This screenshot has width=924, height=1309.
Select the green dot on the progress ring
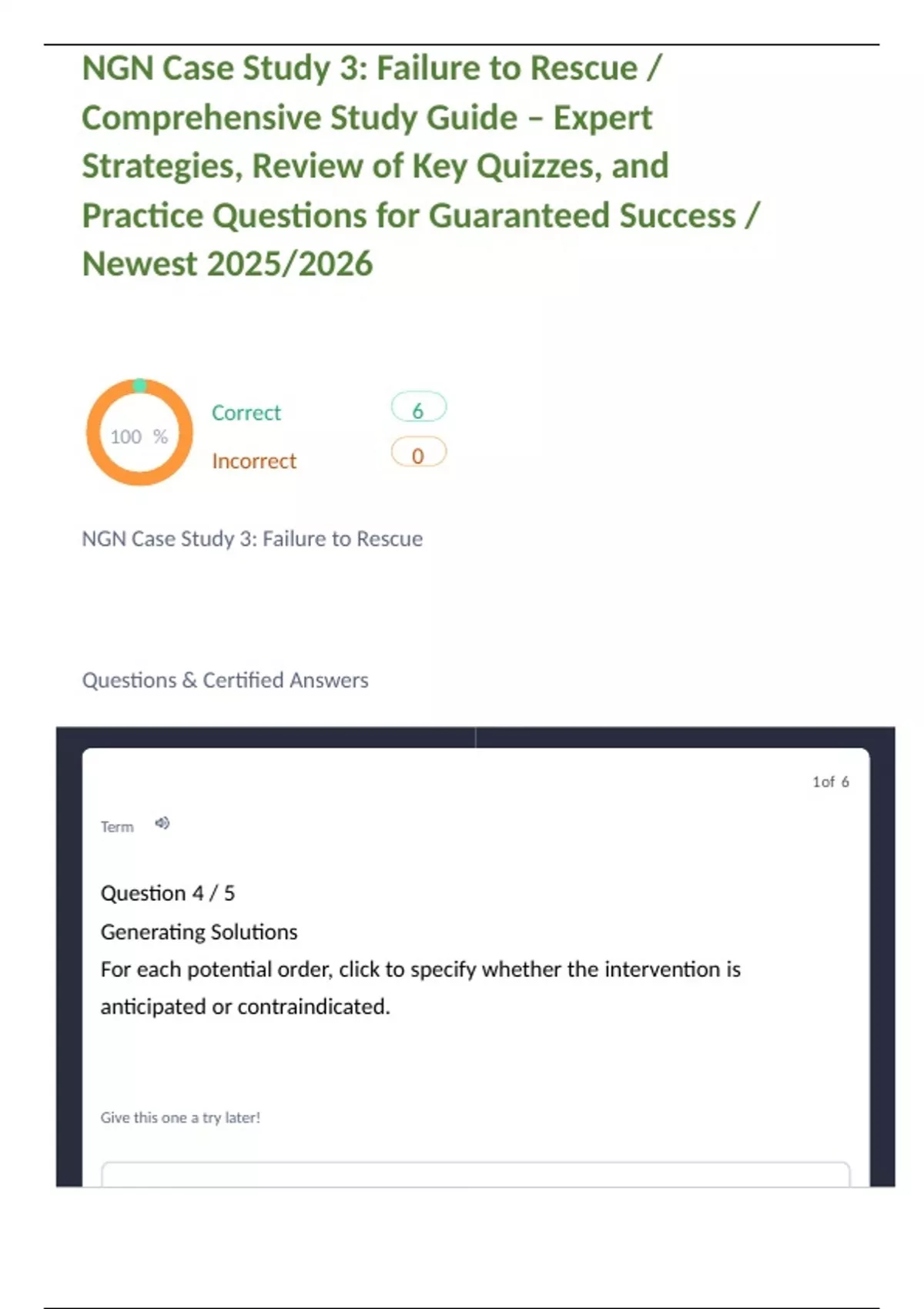tap(141, 383)
